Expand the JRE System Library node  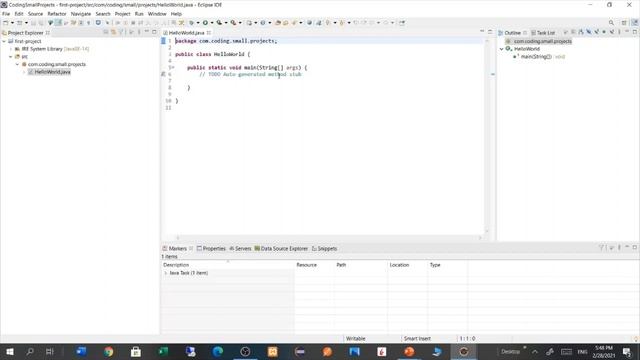(x=11, y=49)
